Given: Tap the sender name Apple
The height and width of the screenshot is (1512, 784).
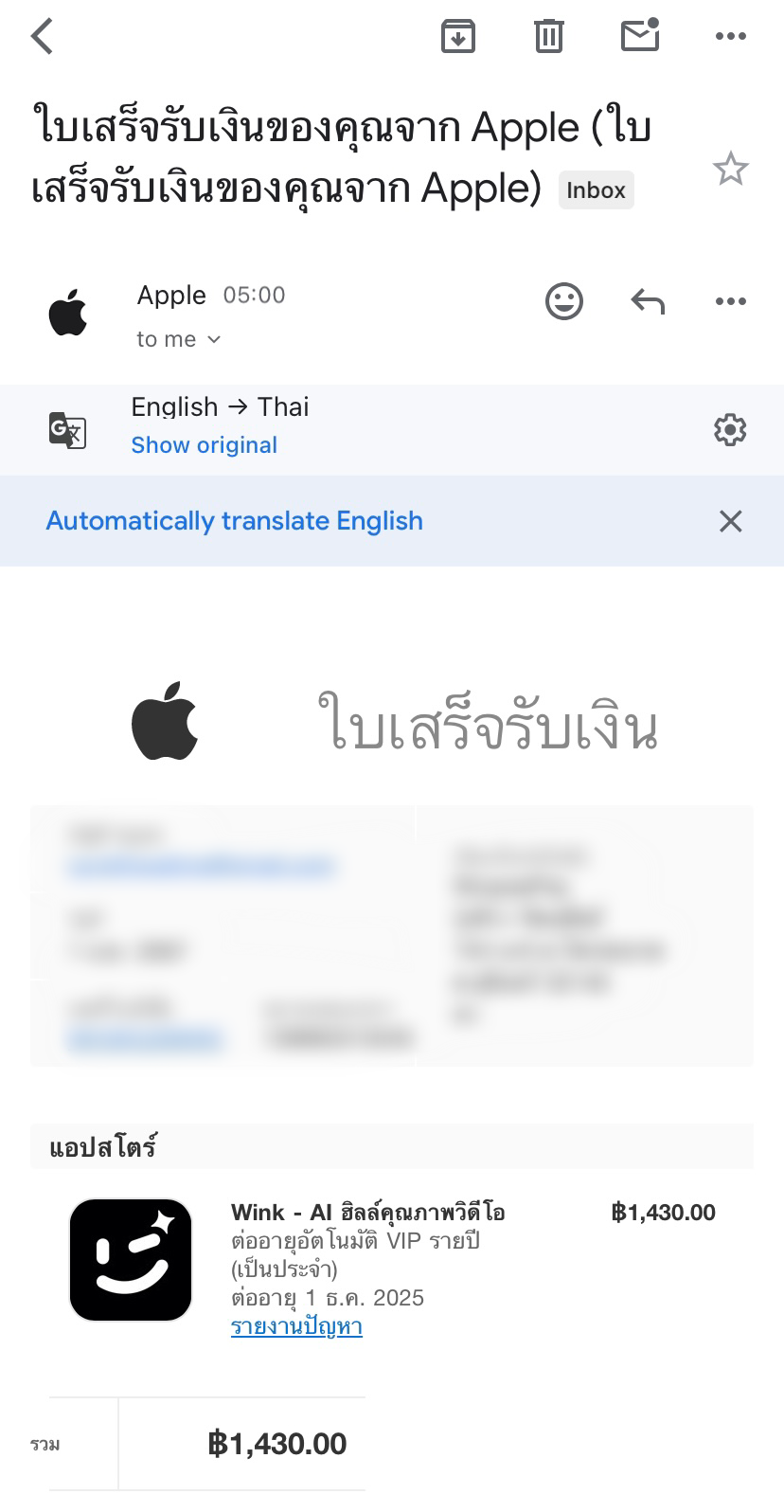Looking at the screenshot, I should (x=171, y=296).
